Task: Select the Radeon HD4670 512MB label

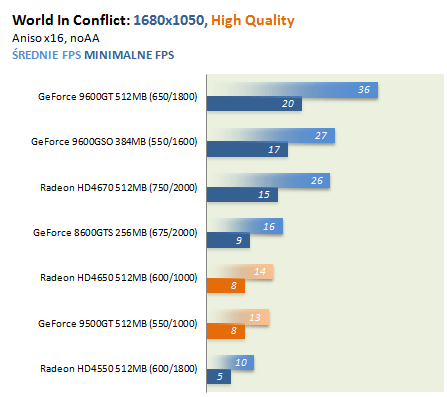Action: click(119, 188)
